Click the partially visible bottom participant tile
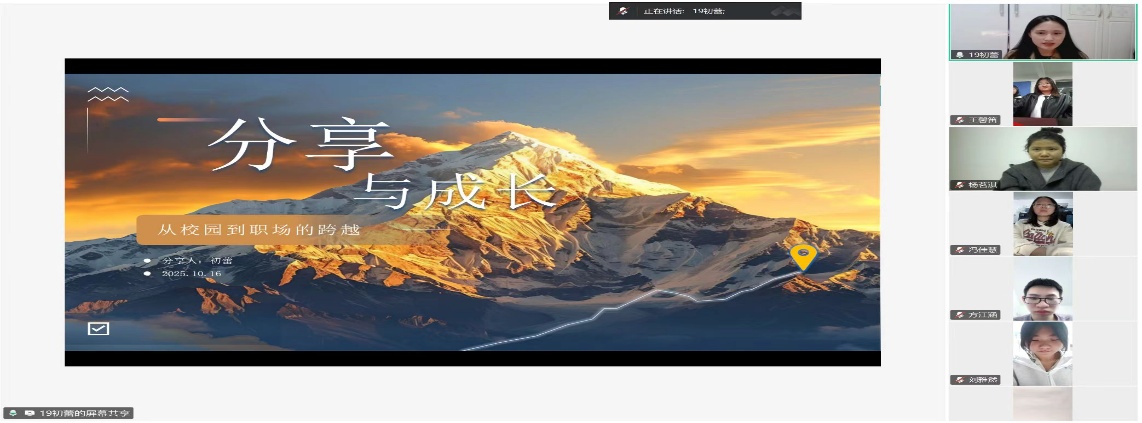 1042,404
